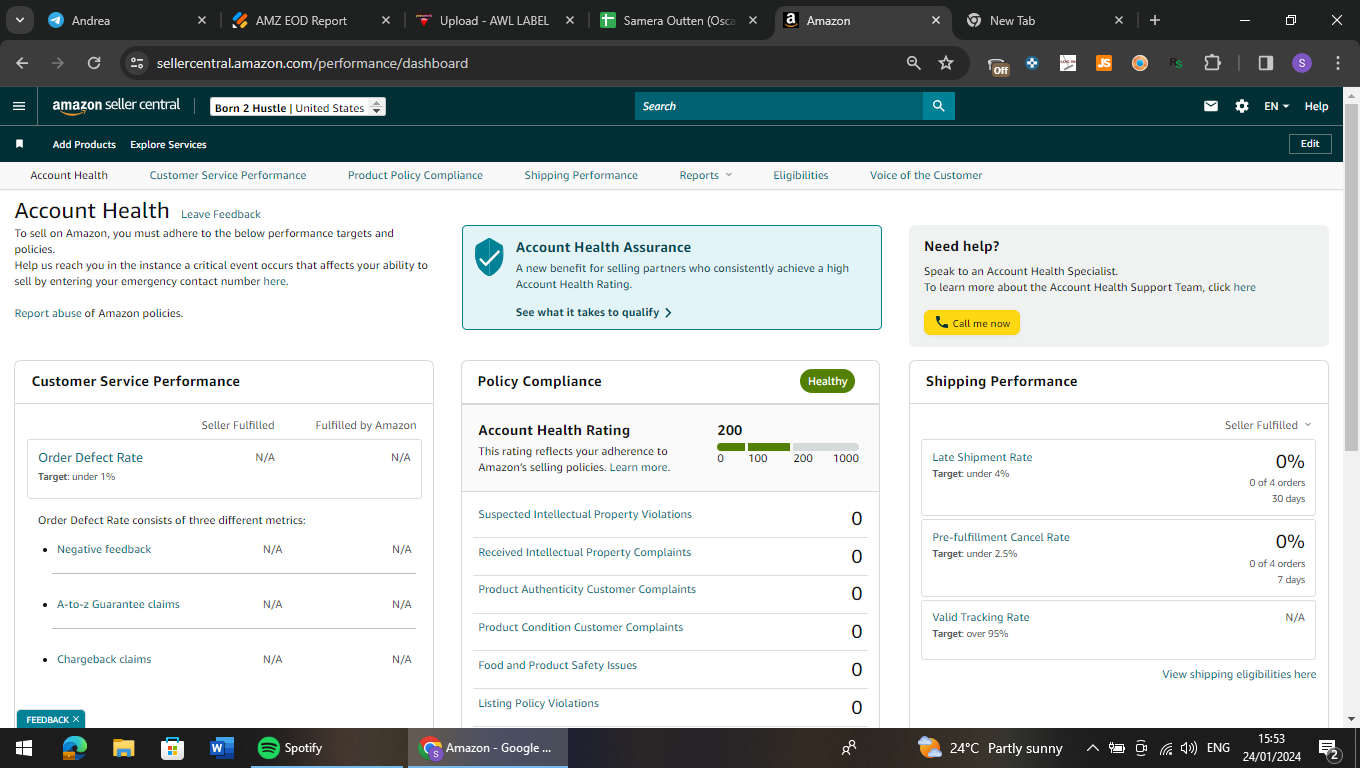Open Suspected Intellectual Property Violations link

coord(585,514)
